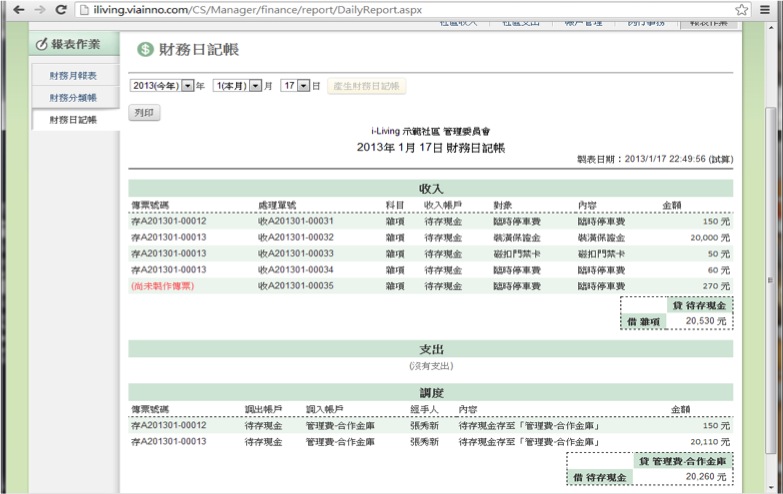Click the 20,110 元 transfer amount

710,442
